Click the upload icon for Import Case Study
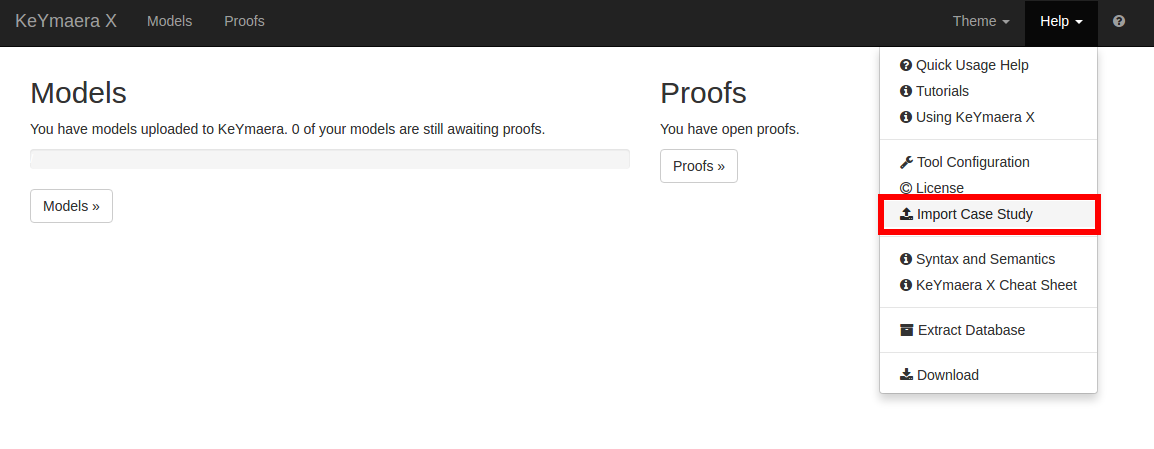1154x449 pixels. (x=906, y=214)
